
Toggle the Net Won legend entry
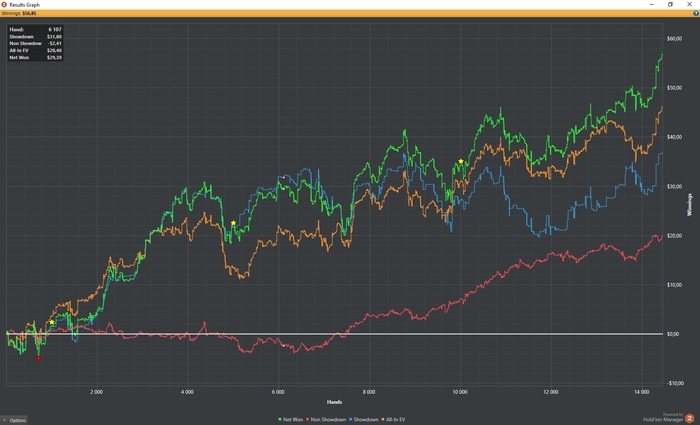click(290, 420)
